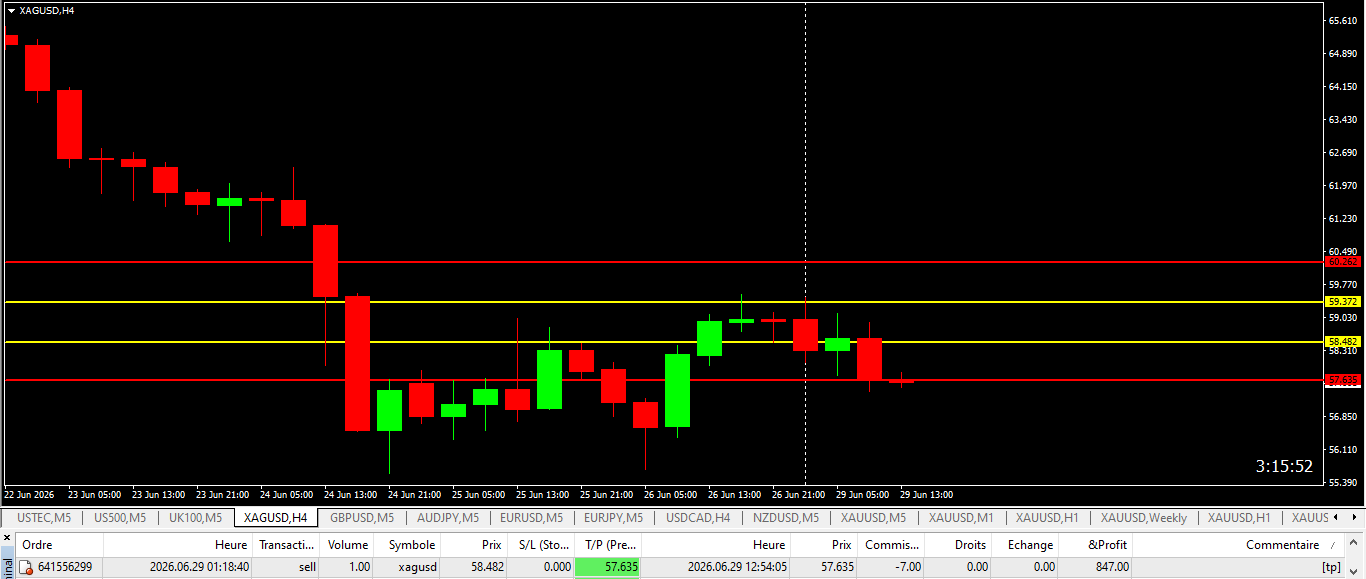The height and width of the screenshot is (579, 1366).
Task: Open the XAUUSD,Weekly chart tab
Action: click(x=1144, y=518)
